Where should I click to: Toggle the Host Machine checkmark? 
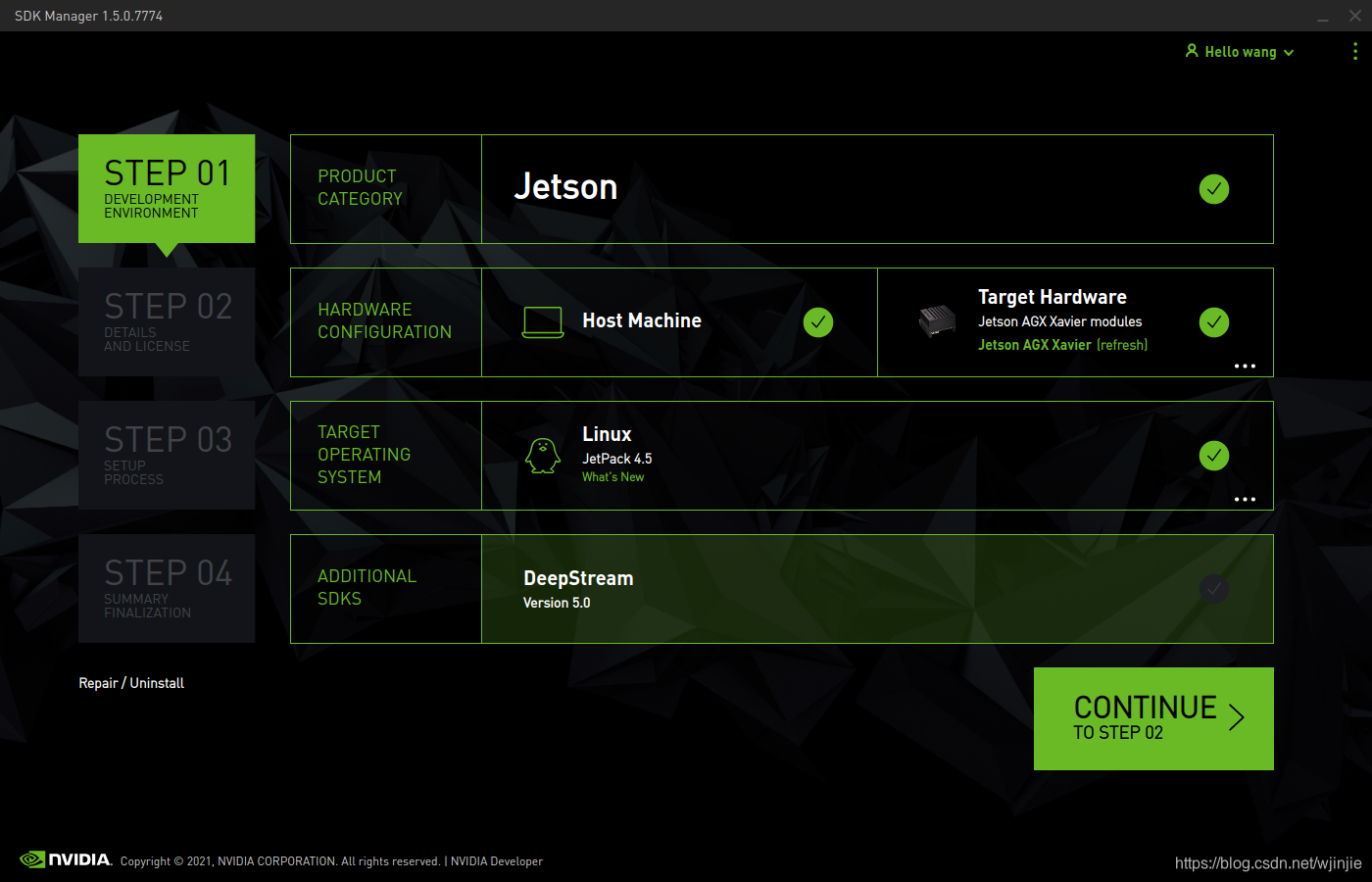[x=818, y=322]
